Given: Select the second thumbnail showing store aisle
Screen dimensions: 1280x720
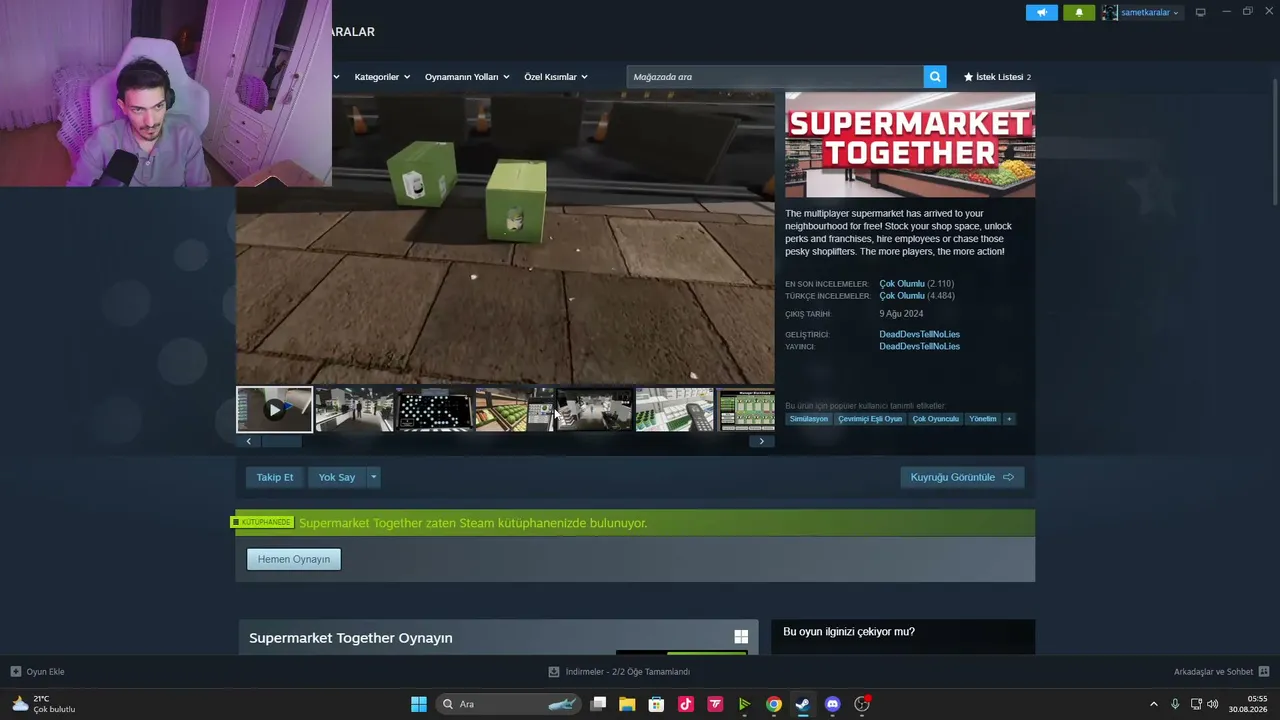Looking at the screenshot, I should pyautogui.click(x=354, y=410).
